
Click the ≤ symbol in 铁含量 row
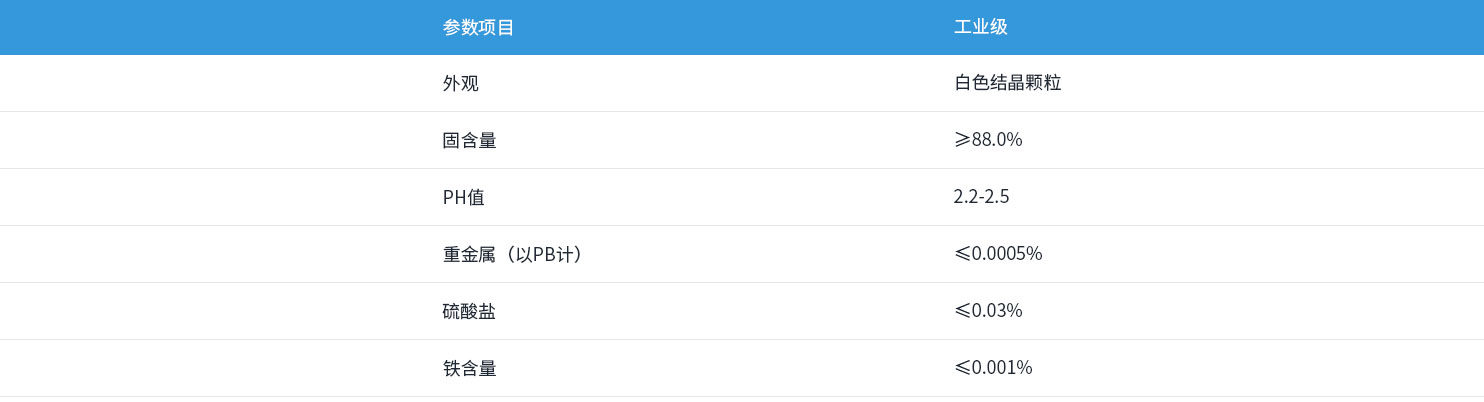[x=962, y=368]
